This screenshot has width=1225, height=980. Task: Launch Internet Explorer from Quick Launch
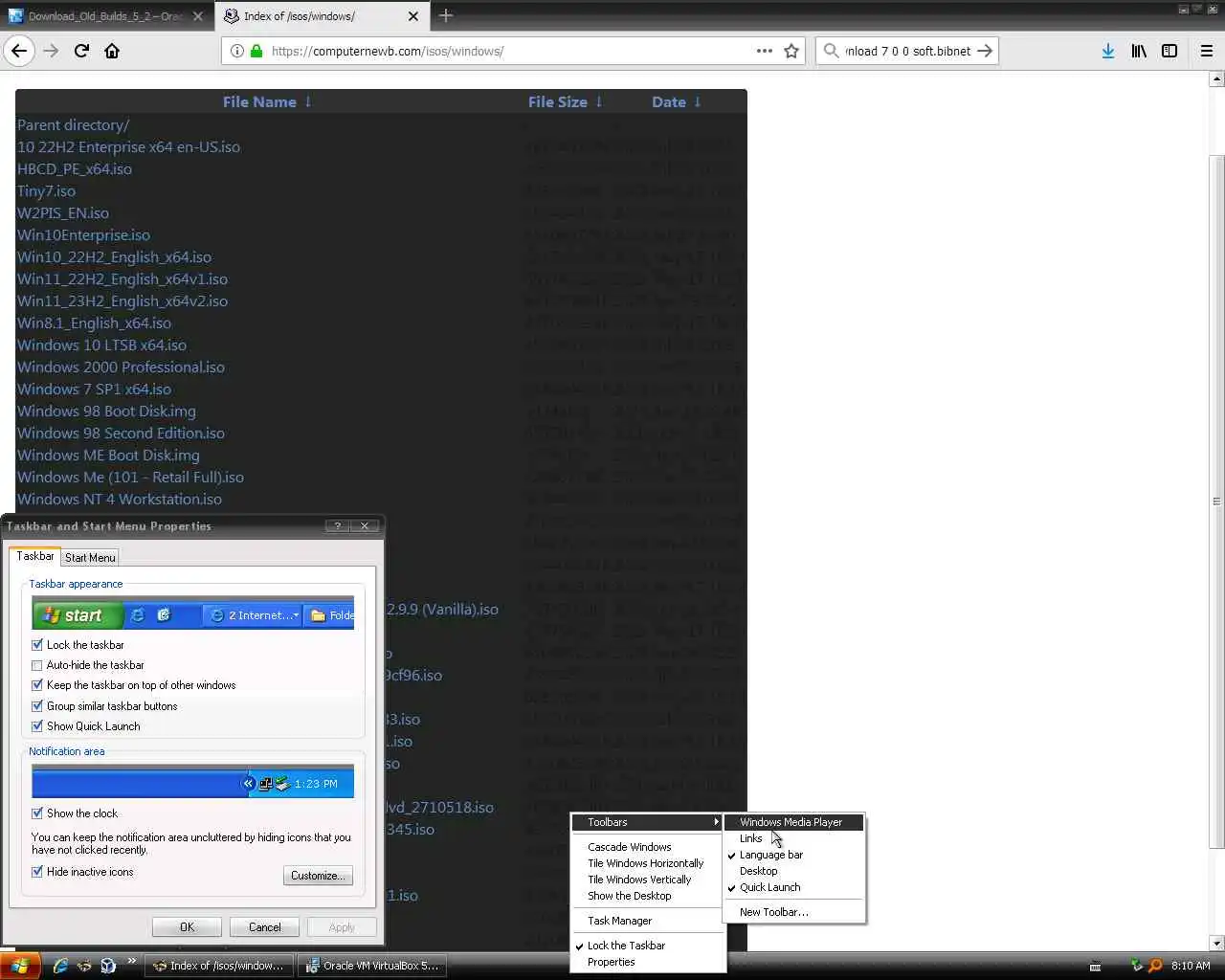(60, 966)
